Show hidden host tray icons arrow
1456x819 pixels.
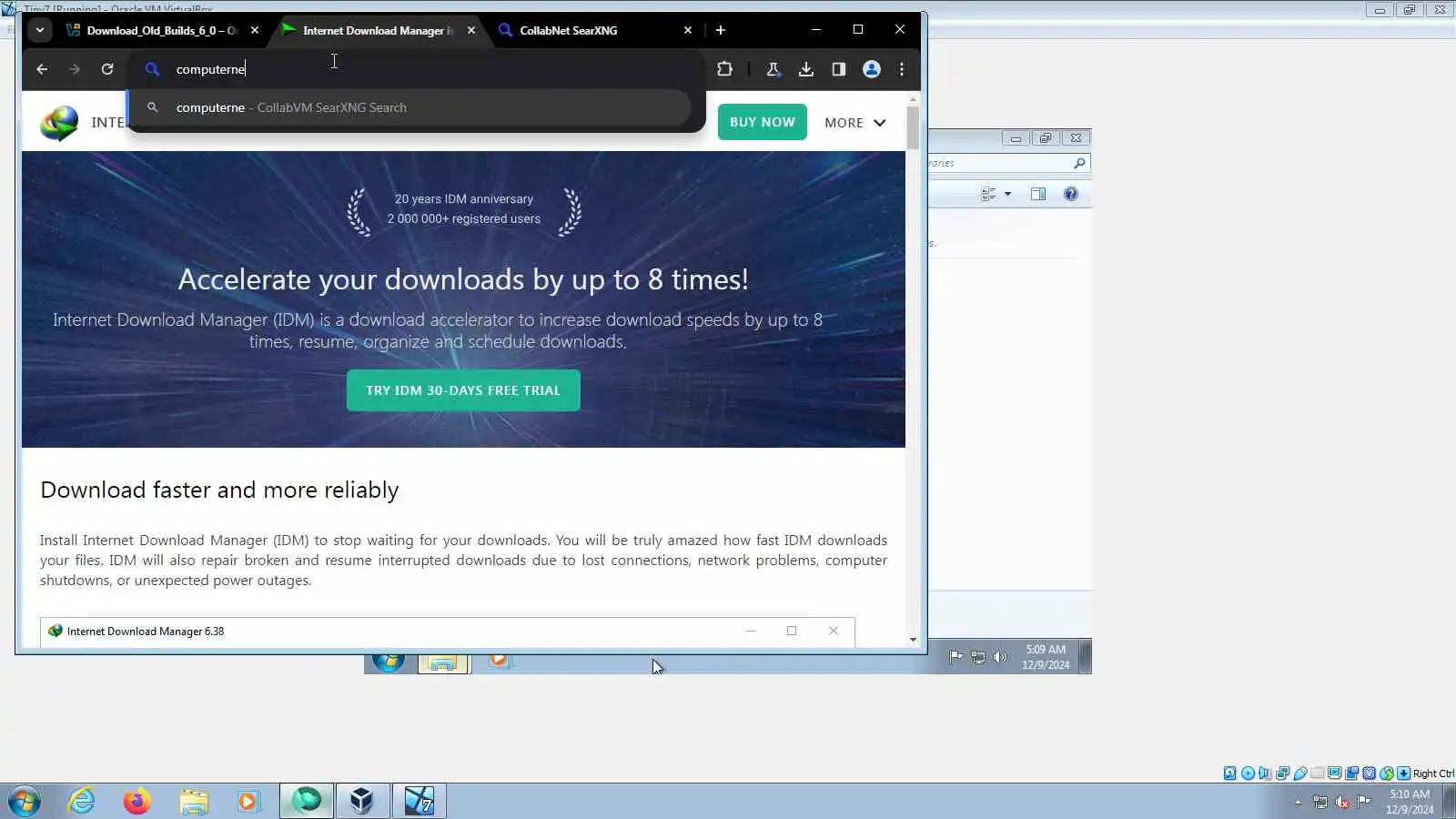point(1298,802)
